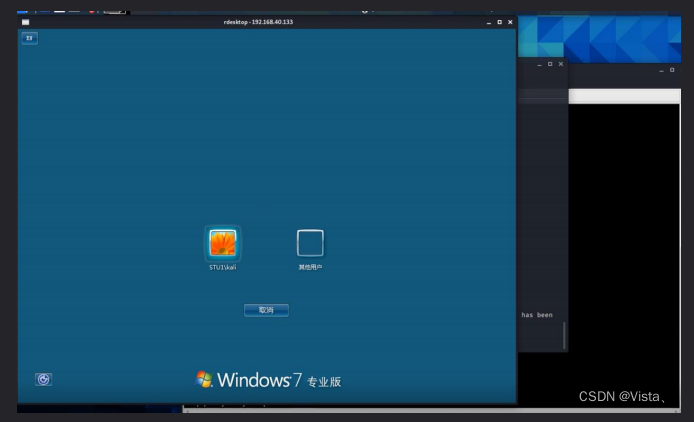The width and height of the screenshot is (694, 422).
Task: Click the 取消 (Cancel) button
Action: [266, 310]
